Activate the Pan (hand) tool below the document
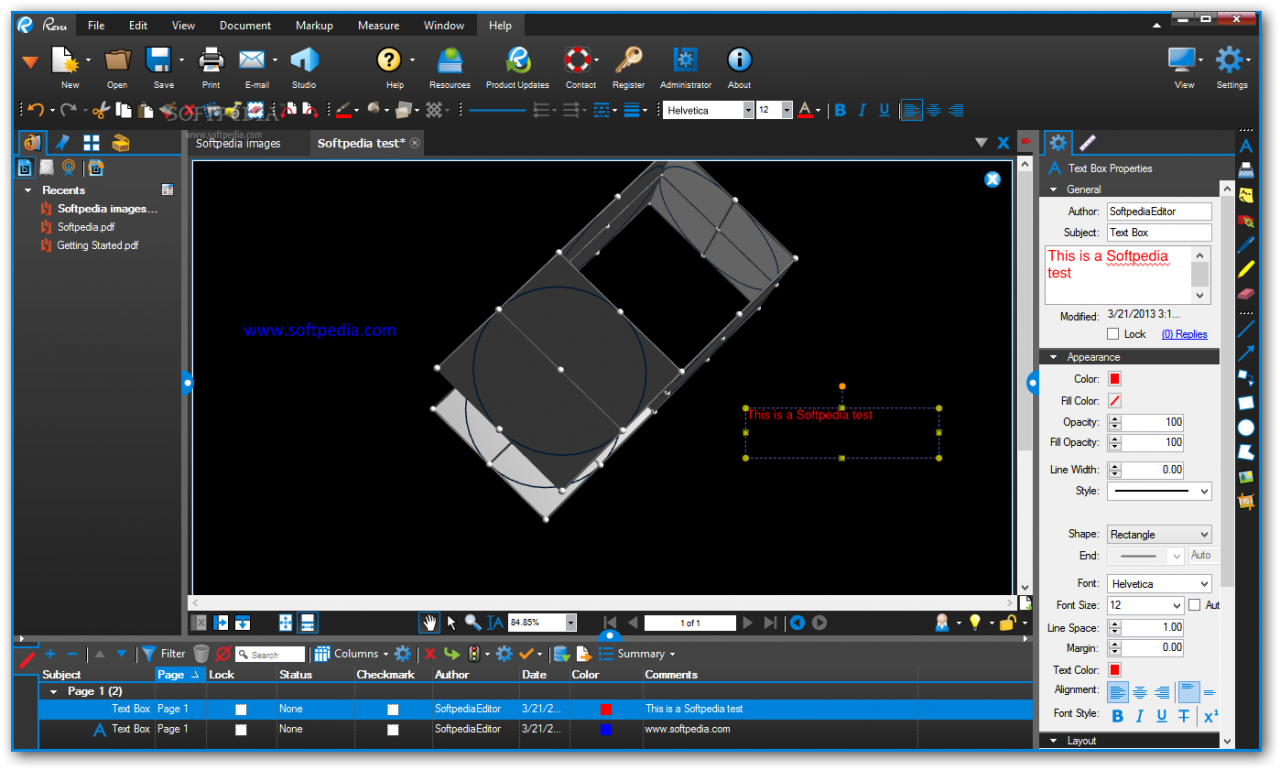1280x770 pixels. (x=428, y=622)
